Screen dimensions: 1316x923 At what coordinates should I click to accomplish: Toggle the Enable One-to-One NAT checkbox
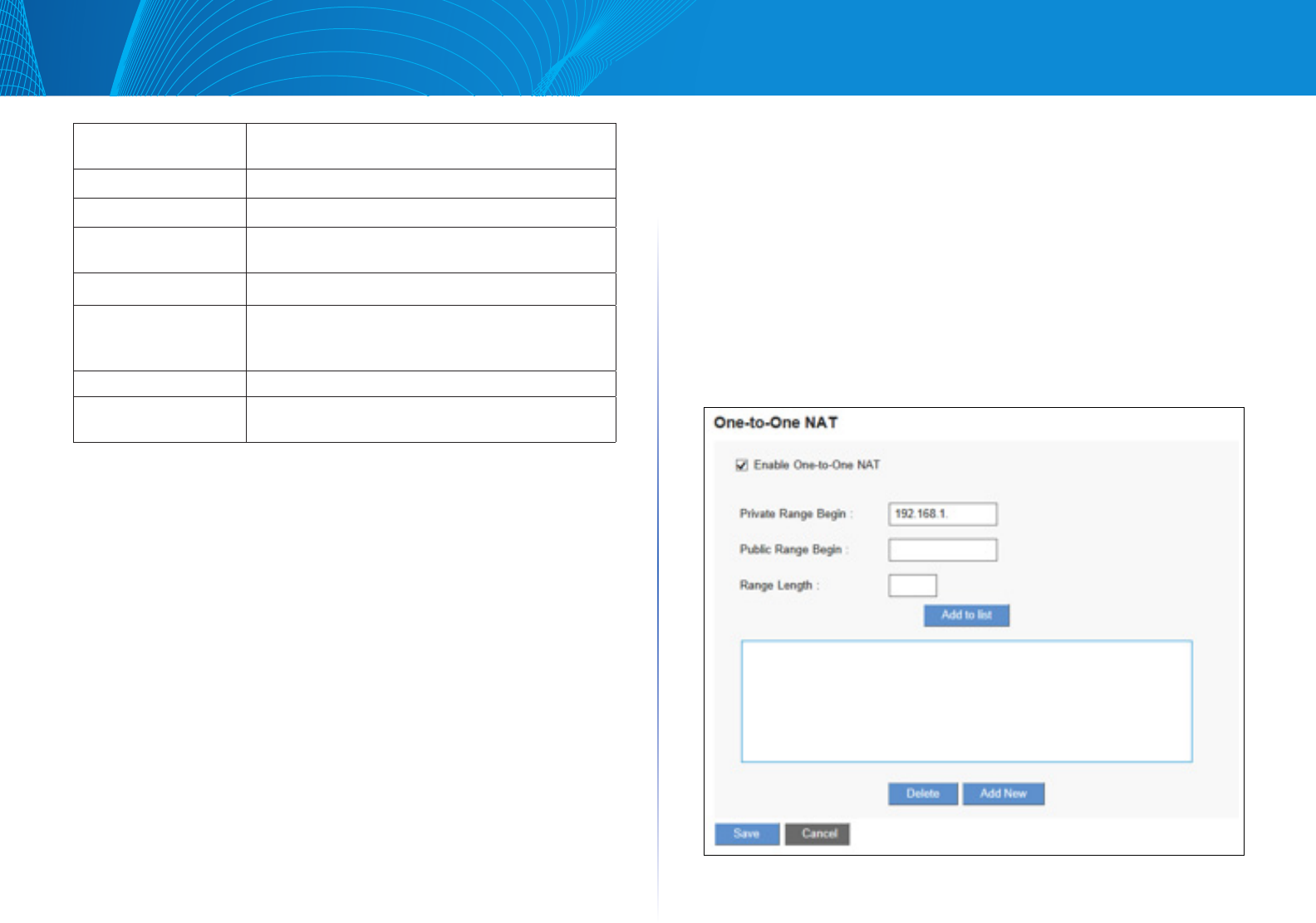(x=742, y=465)
